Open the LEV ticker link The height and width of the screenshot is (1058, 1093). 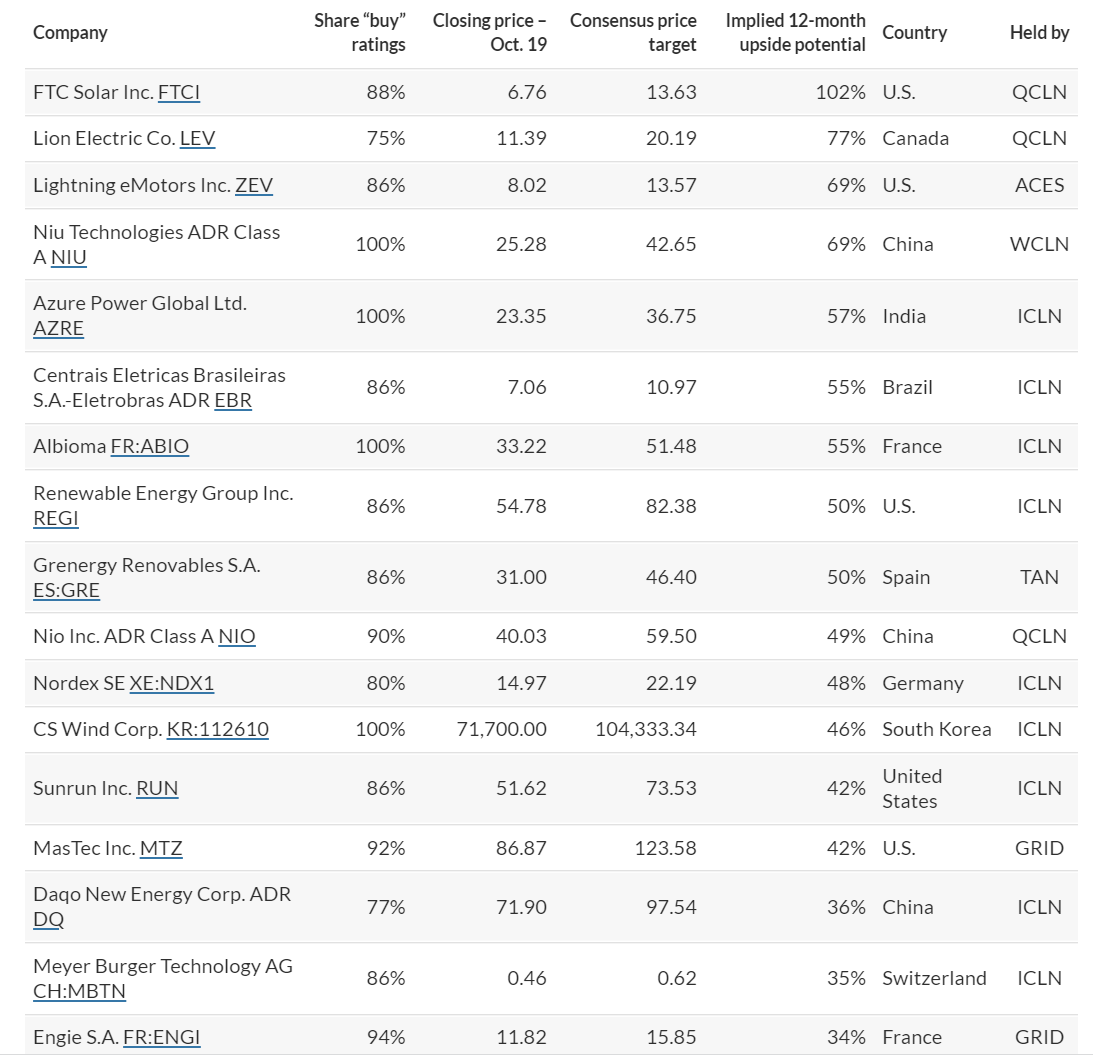(197, 139)
